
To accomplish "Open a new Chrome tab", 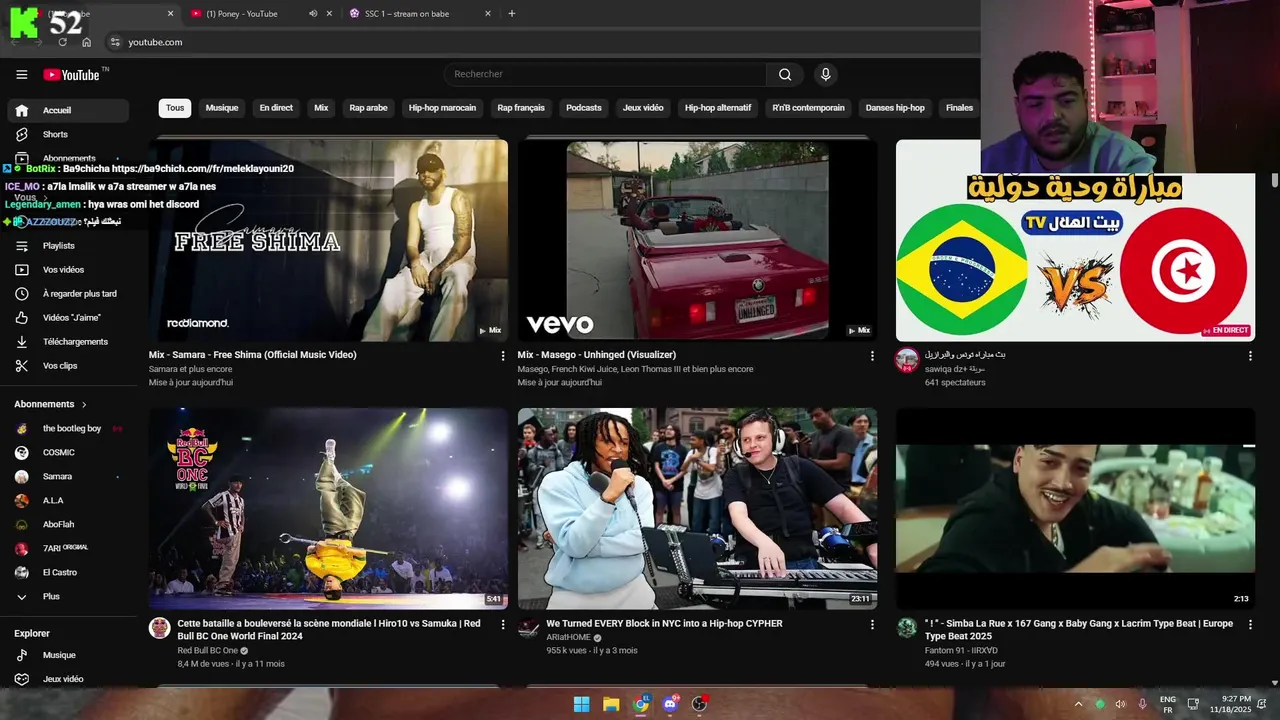I will pos(512,14).
